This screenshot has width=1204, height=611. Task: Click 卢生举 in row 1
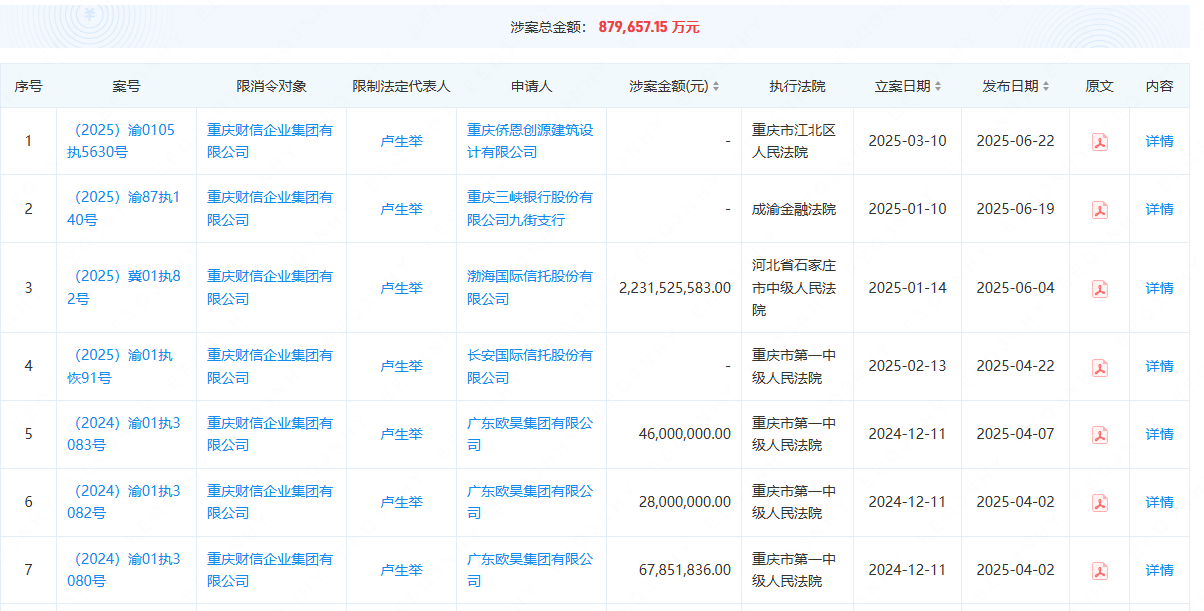coord(402,141)
